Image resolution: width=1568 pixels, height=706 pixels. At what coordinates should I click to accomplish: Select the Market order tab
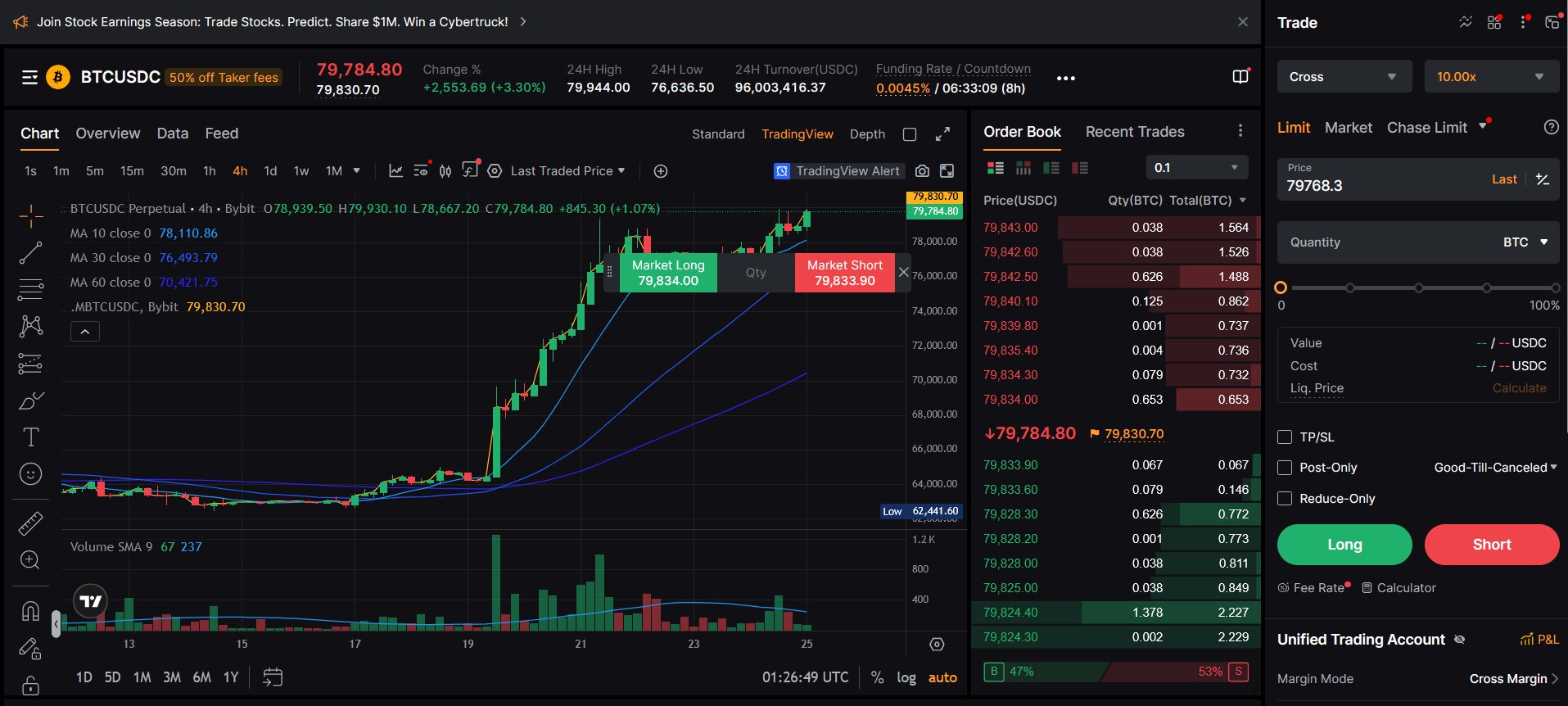pos(1349,128)
